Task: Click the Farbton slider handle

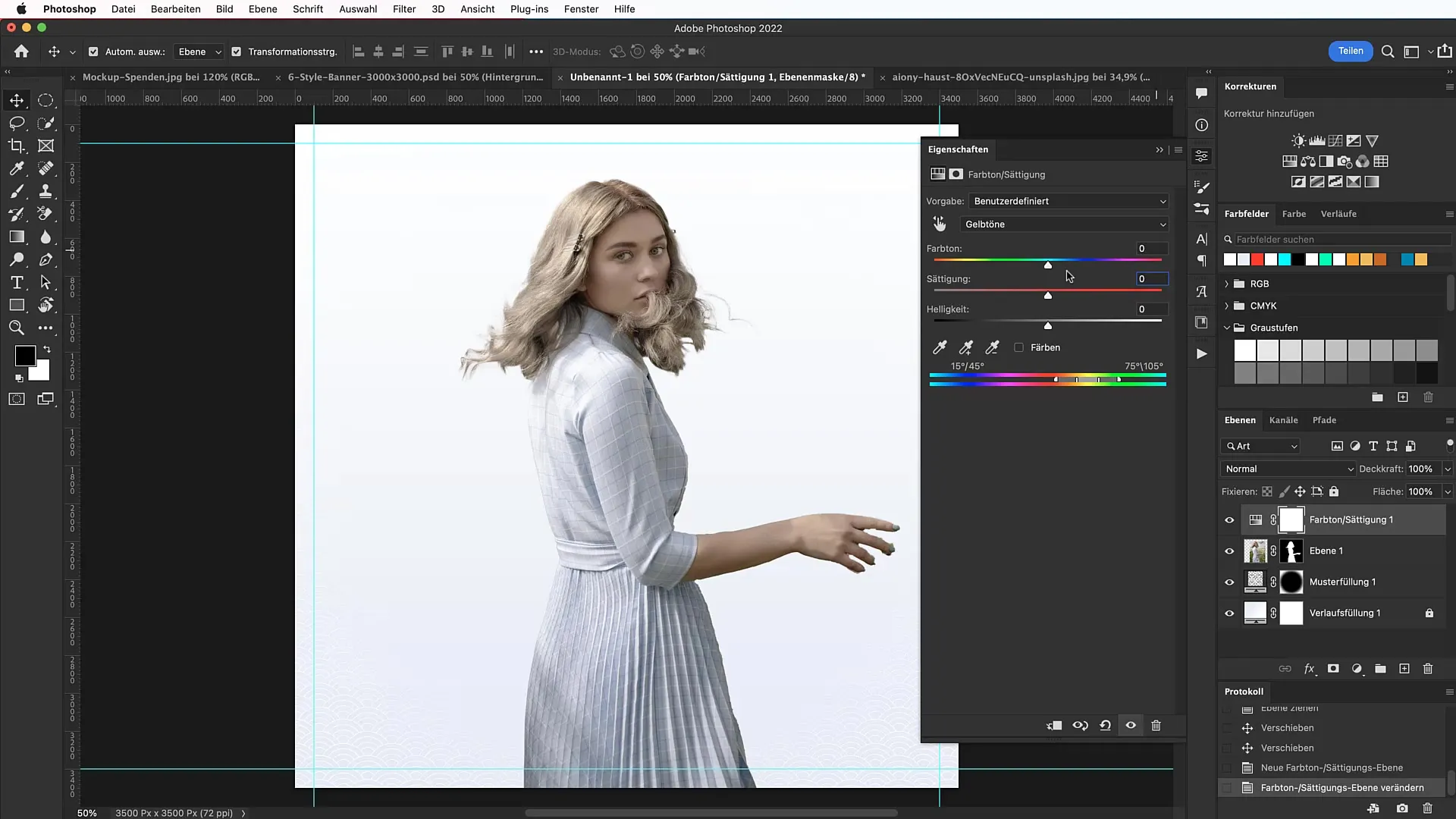Action: 1047,265
